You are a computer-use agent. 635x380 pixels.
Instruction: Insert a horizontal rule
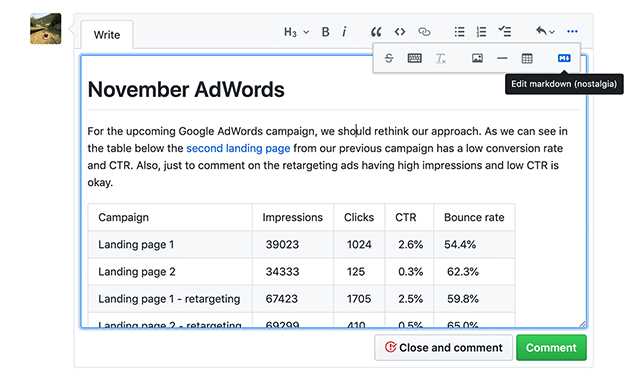point(502,58)
